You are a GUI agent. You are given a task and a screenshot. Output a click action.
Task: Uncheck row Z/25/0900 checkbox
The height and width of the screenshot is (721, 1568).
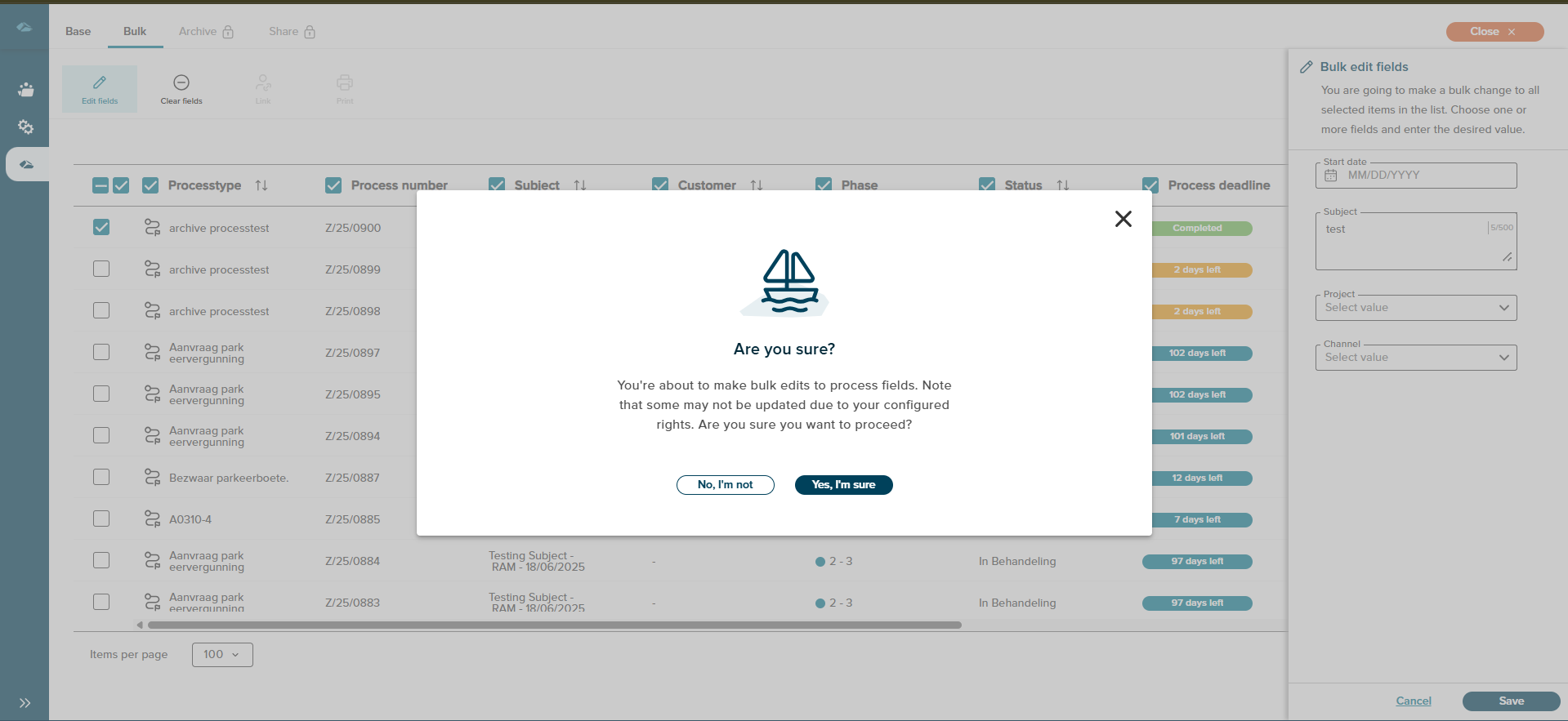click(101, 227)
